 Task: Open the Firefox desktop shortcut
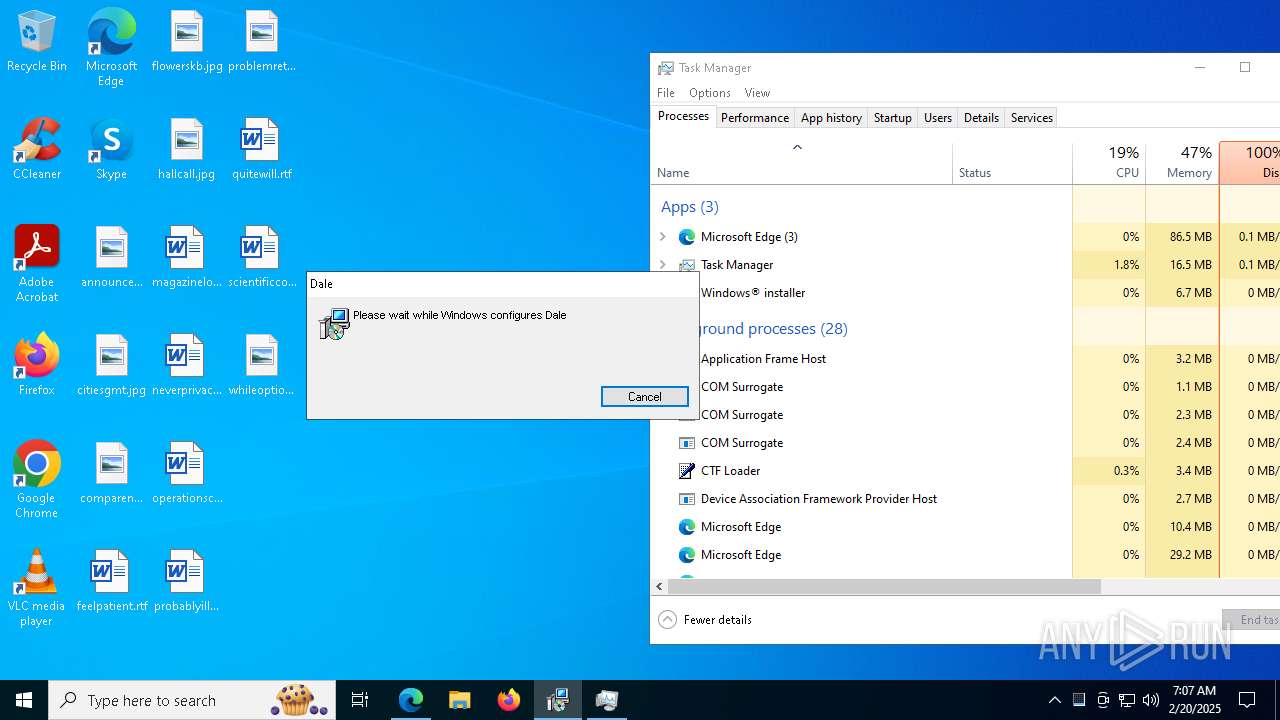tap(37, 366)
